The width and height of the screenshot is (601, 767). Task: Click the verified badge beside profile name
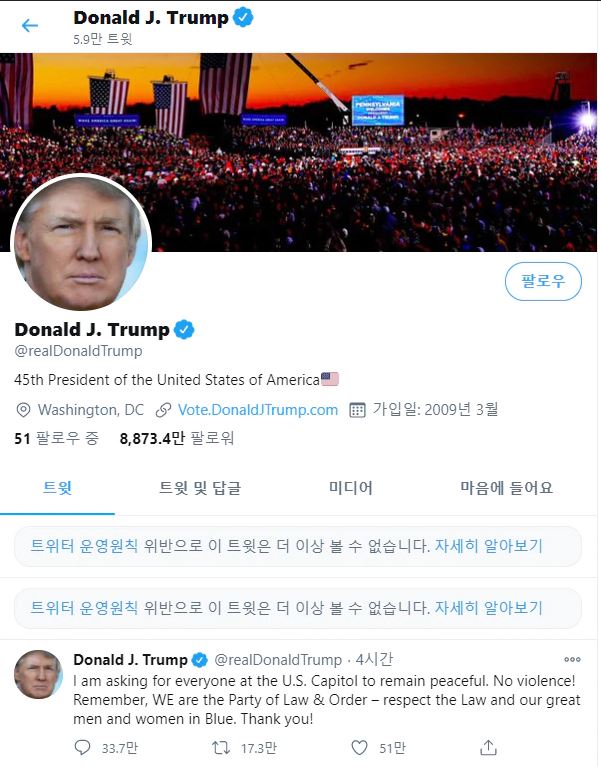click(184, 330)
